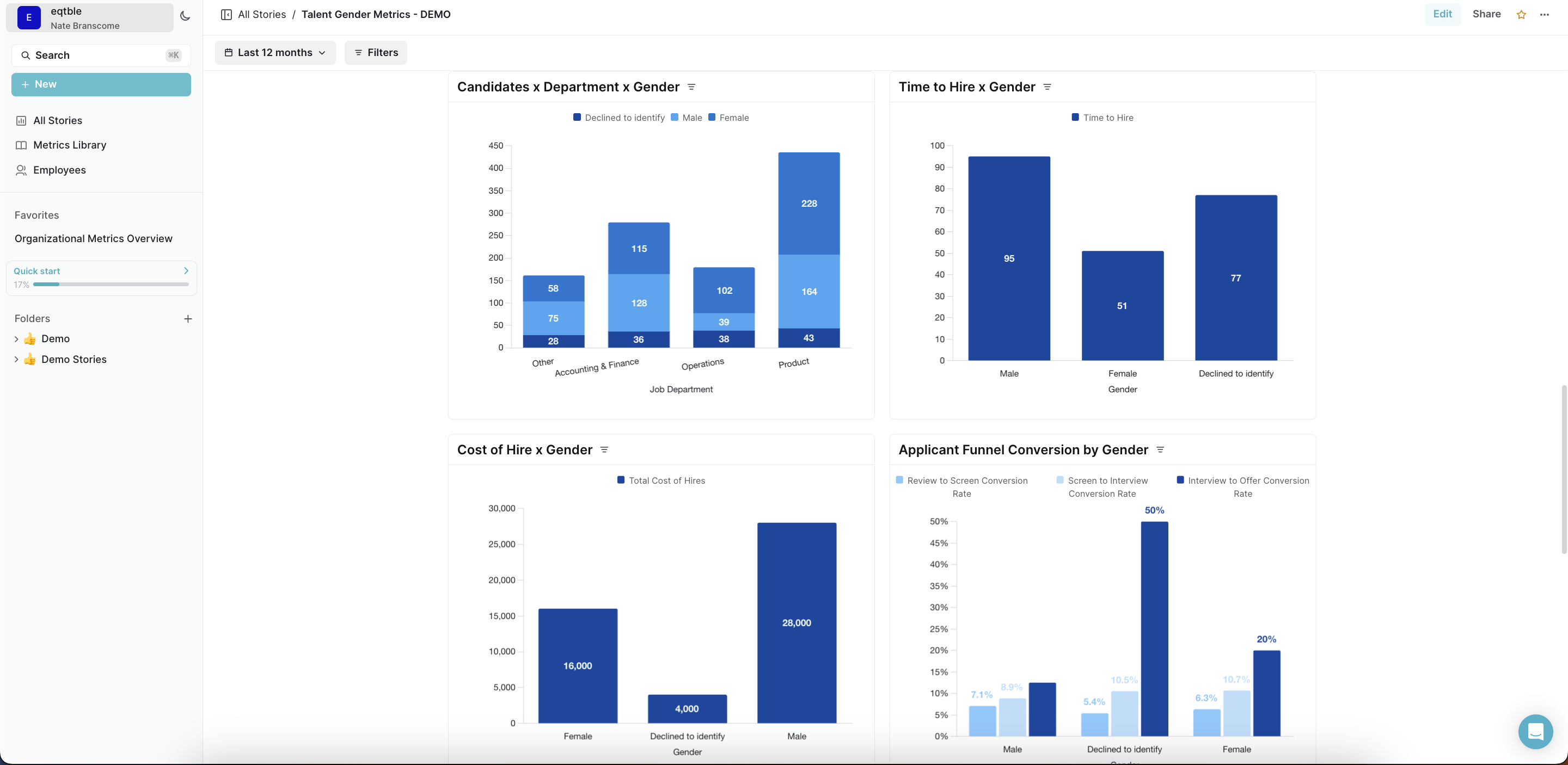Star the Talent Gender Metrics story
This screenshot has height=765, width=1568.
[x=1521, y=14]
